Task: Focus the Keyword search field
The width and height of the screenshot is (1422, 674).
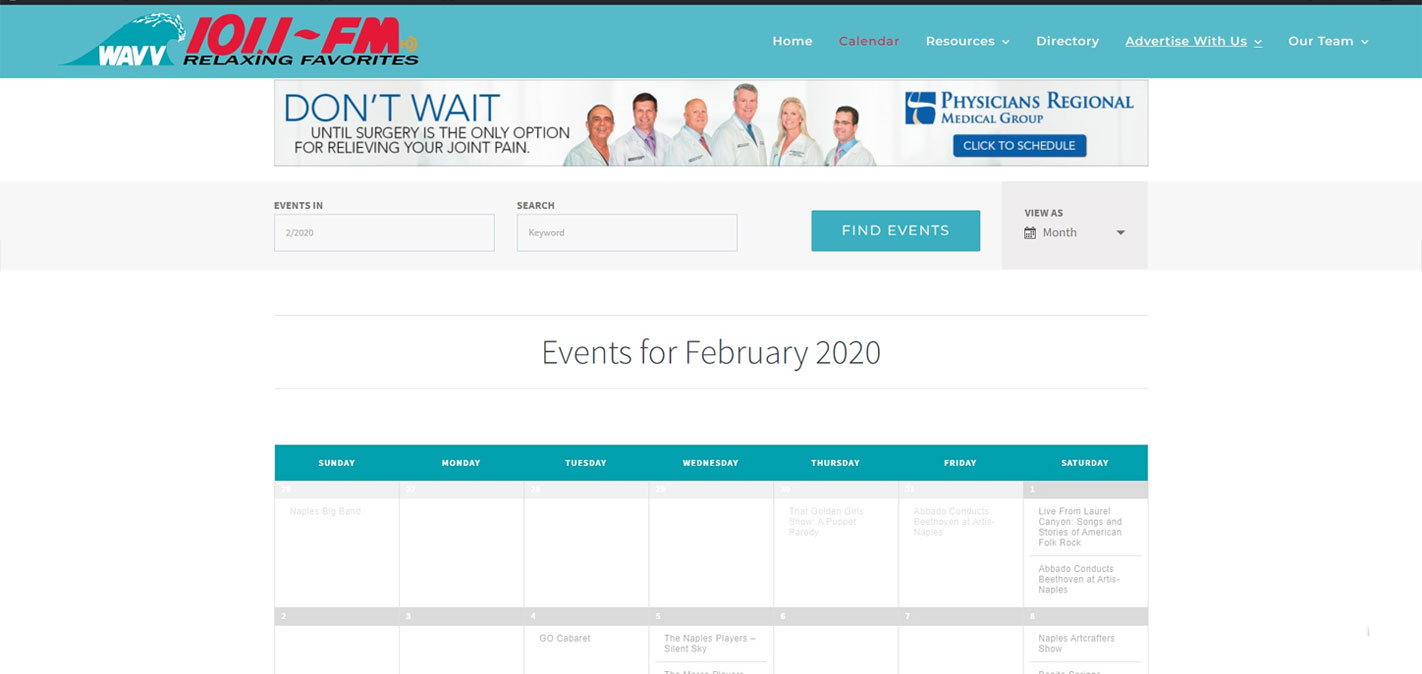Action: [x=626, y=233]
